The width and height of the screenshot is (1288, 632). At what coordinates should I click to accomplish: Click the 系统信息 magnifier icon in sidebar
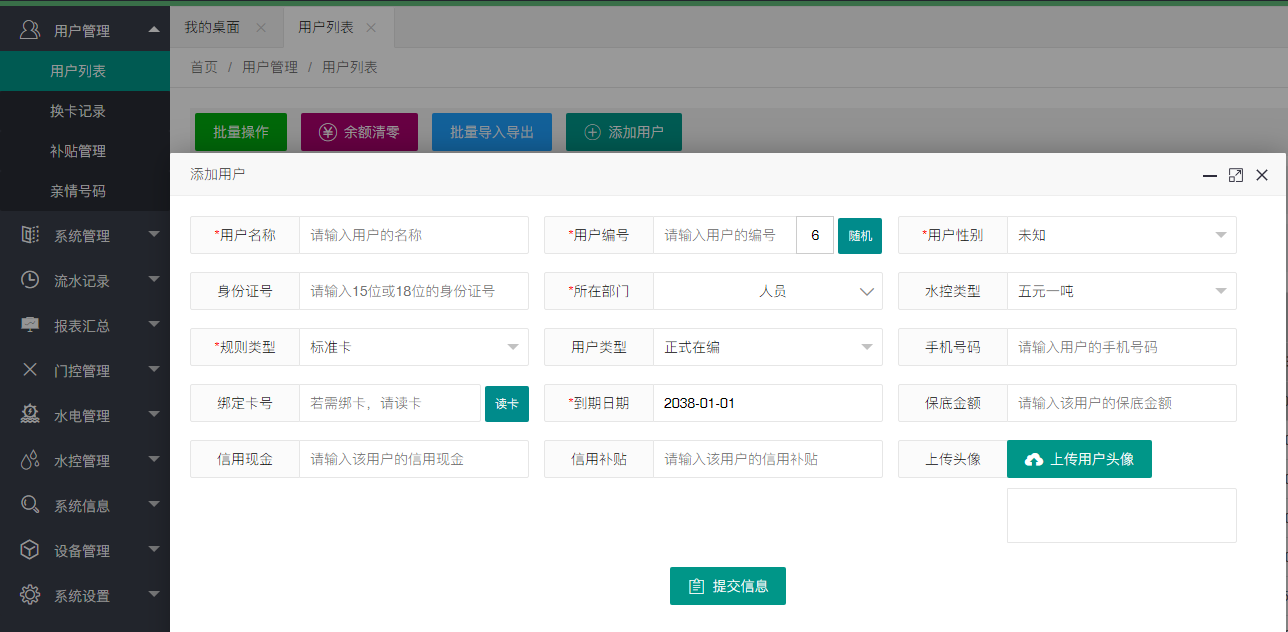point(30,505)
